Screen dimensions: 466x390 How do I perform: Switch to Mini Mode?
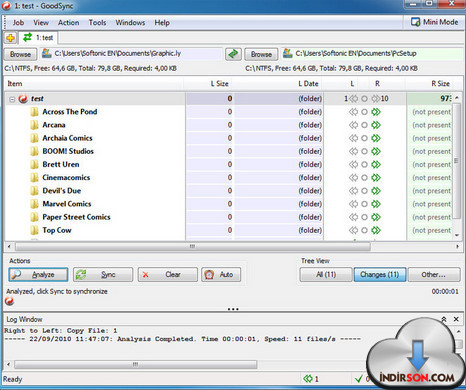tap(435, 22)
